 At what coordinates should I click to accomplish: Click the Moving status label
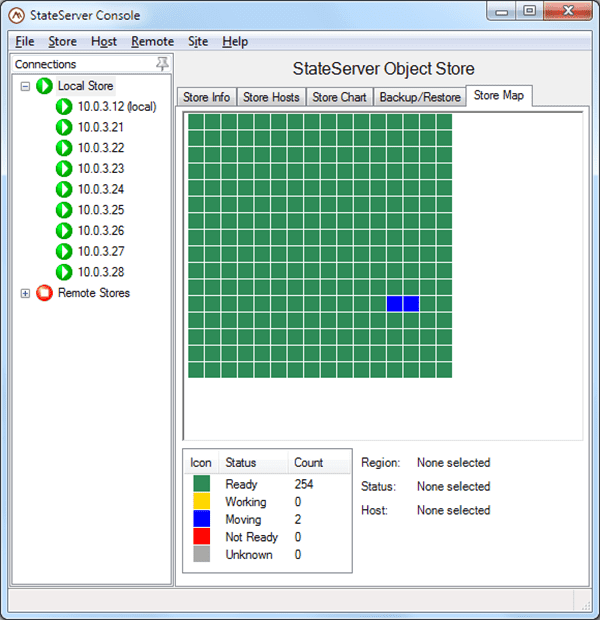coord(243,519)
